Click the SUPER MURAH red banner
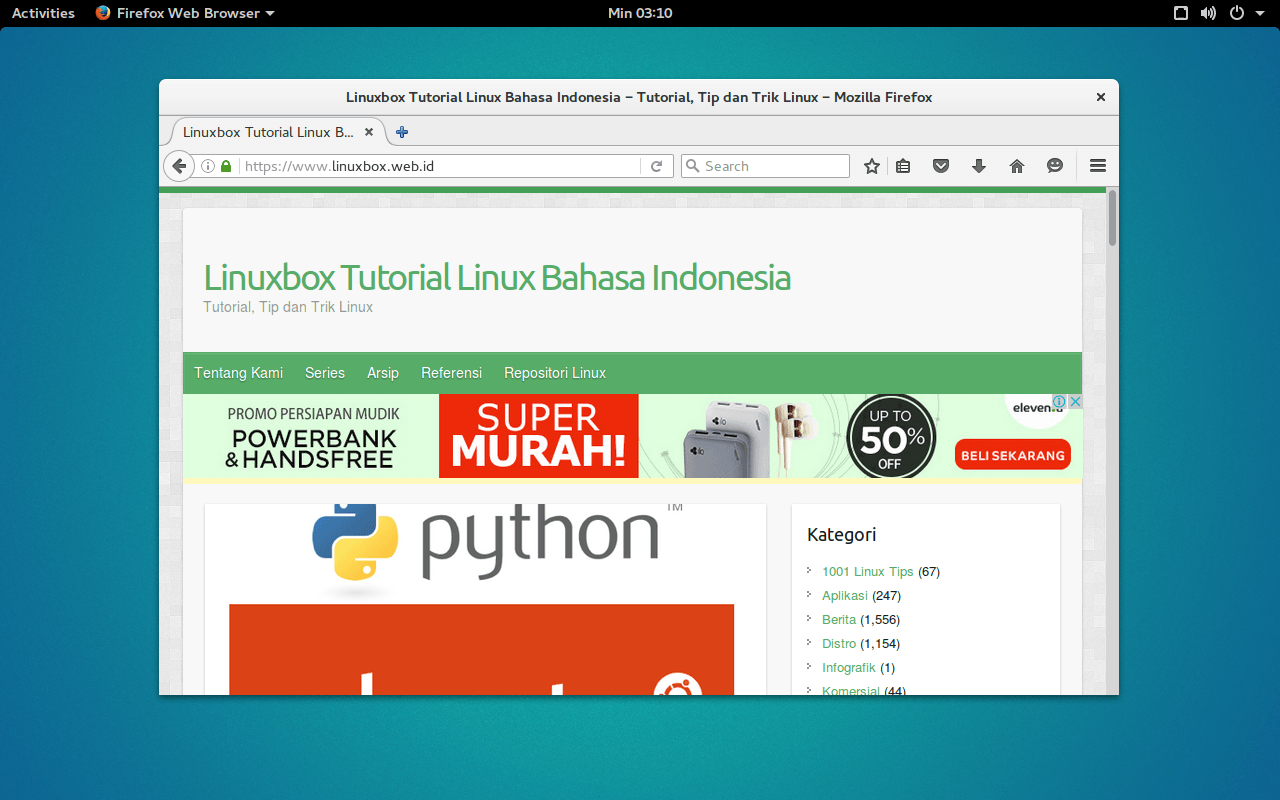This screenshot has height=800, width=1280. tap(539, 436)
